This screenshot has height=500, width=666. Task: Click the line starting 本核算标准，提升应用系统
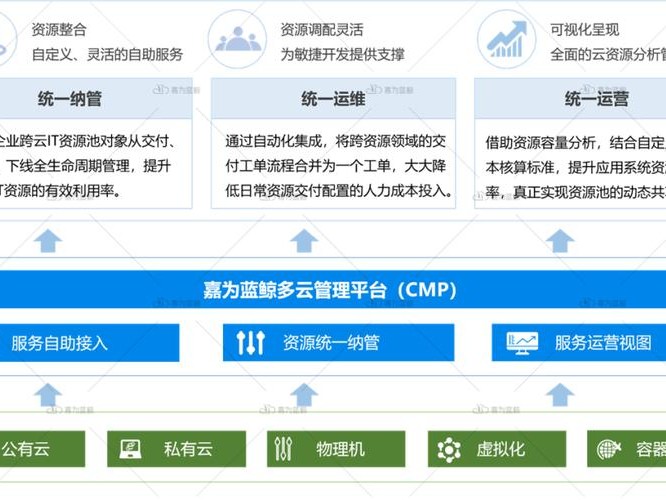click(x=576, y=168)
